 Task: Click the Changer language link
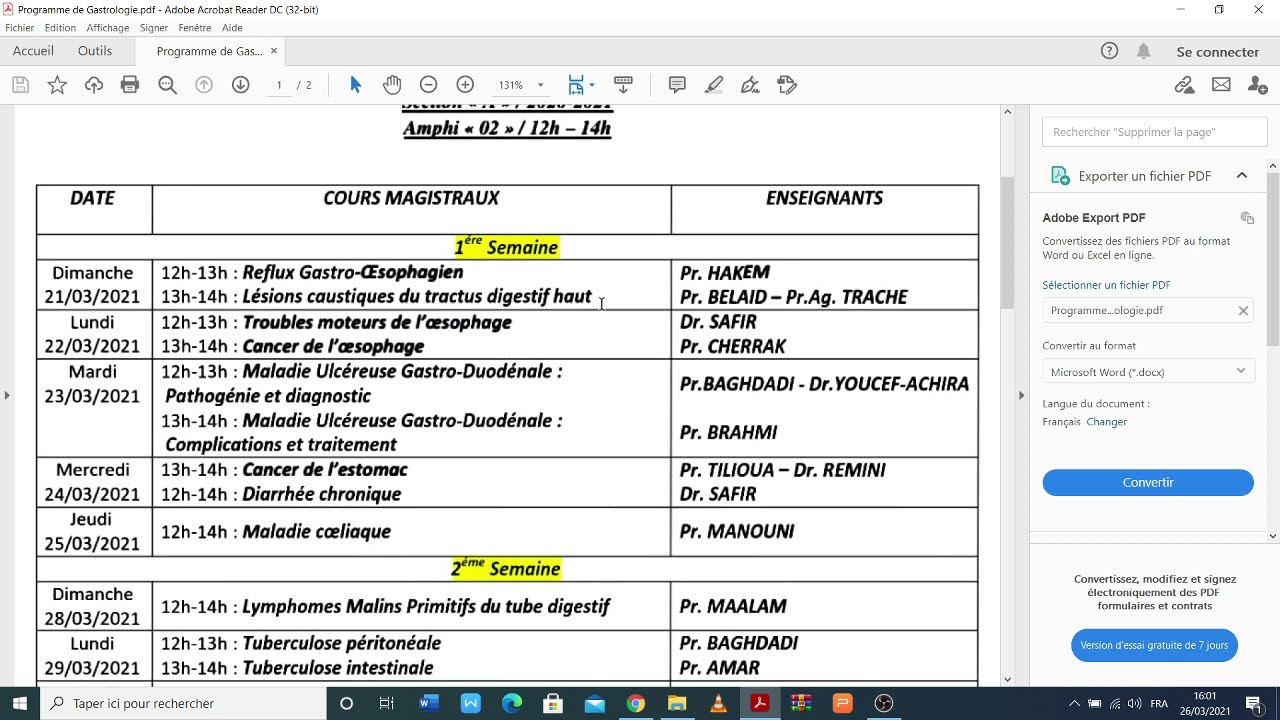1106,422
